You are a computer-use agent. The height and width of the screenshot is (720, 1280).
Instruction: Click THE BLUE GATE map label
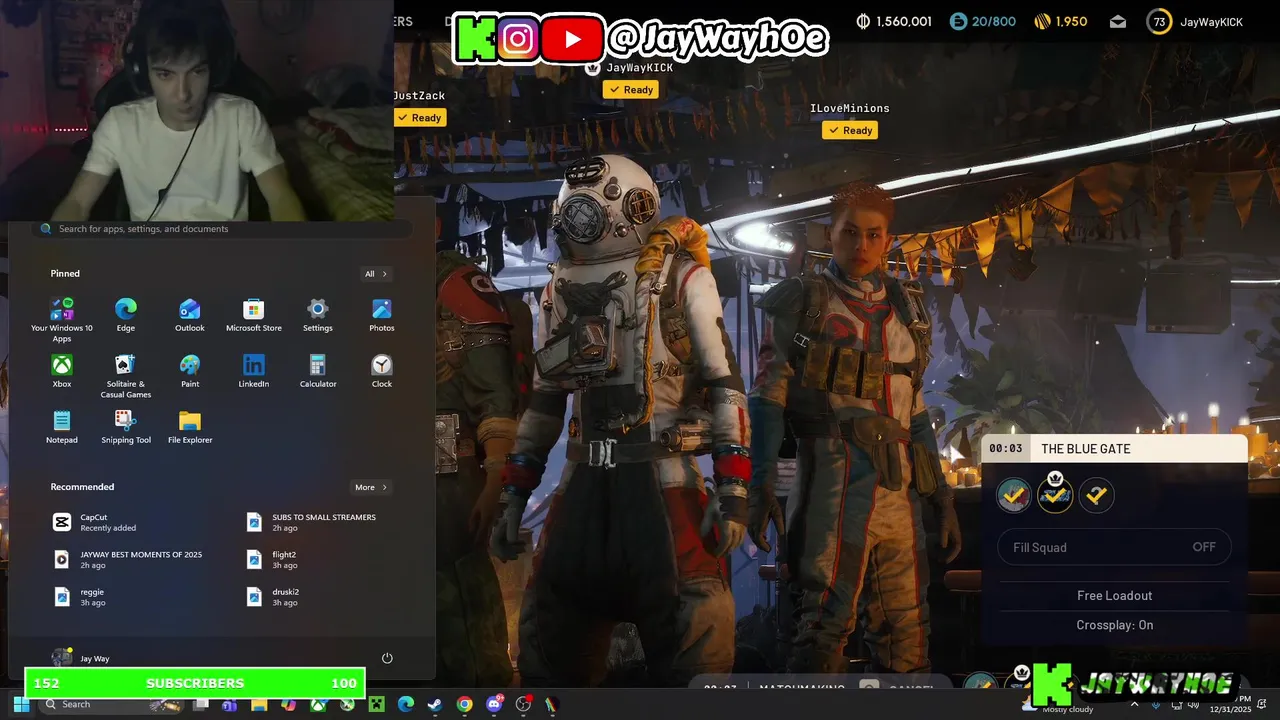click(x=1085, y=448)
